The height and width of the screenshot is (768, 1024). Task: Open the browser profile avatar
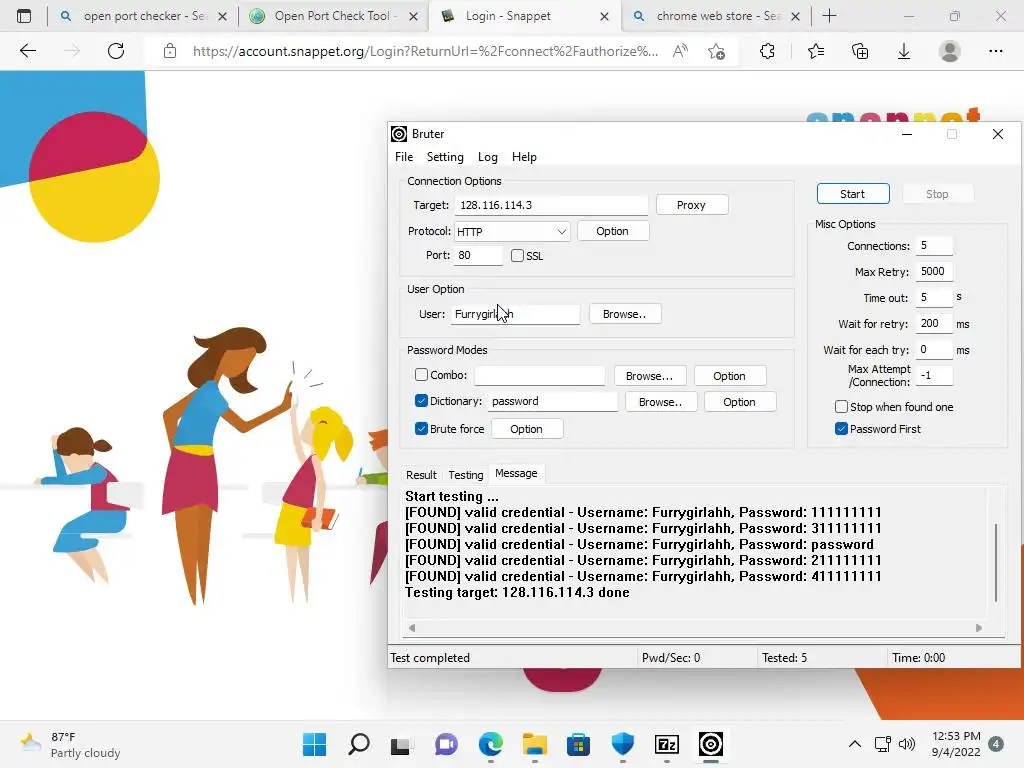(x=950, y=51)
